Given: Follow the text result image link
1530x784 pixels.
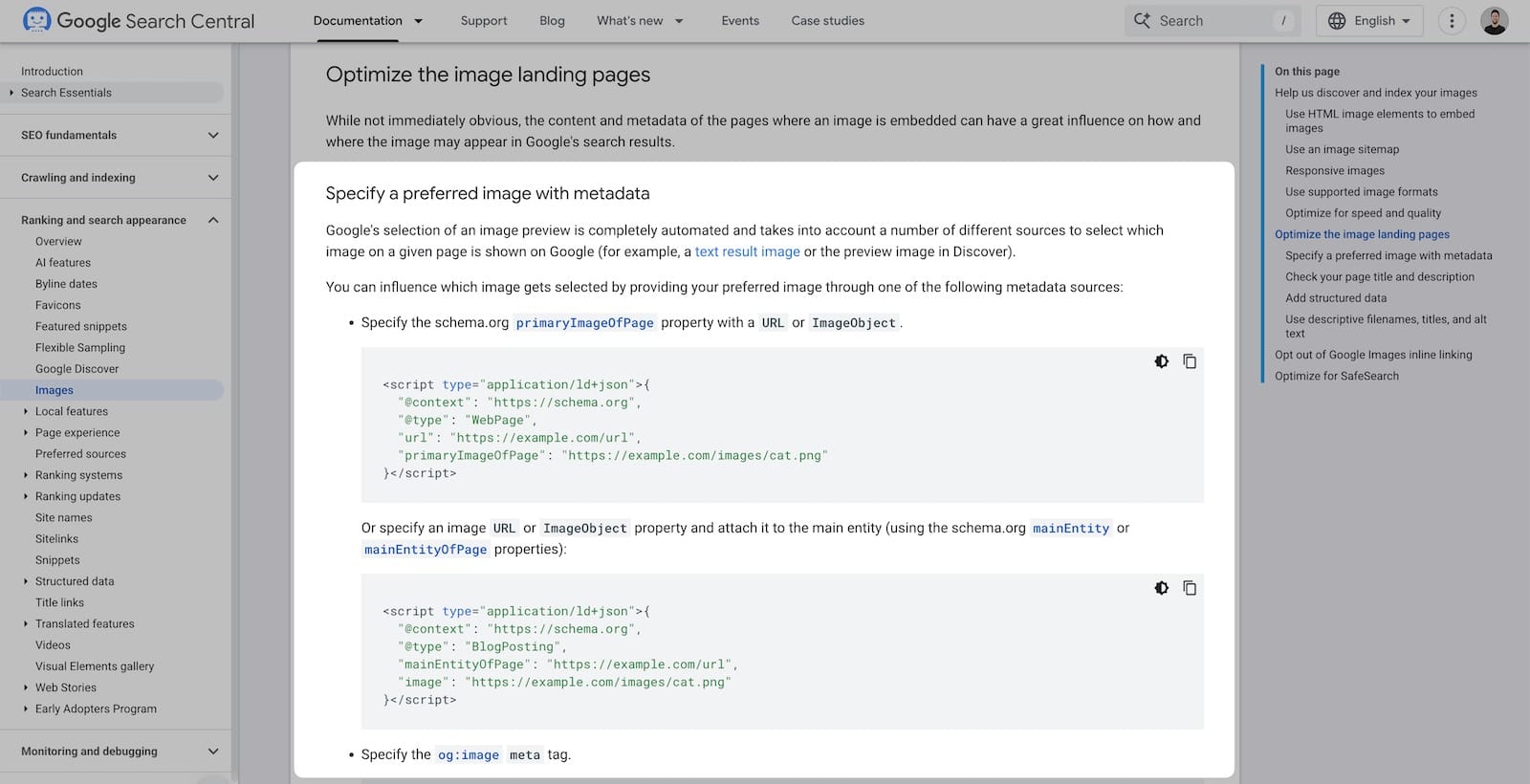Looking at the screenshot, I should [x=747, y=251].
